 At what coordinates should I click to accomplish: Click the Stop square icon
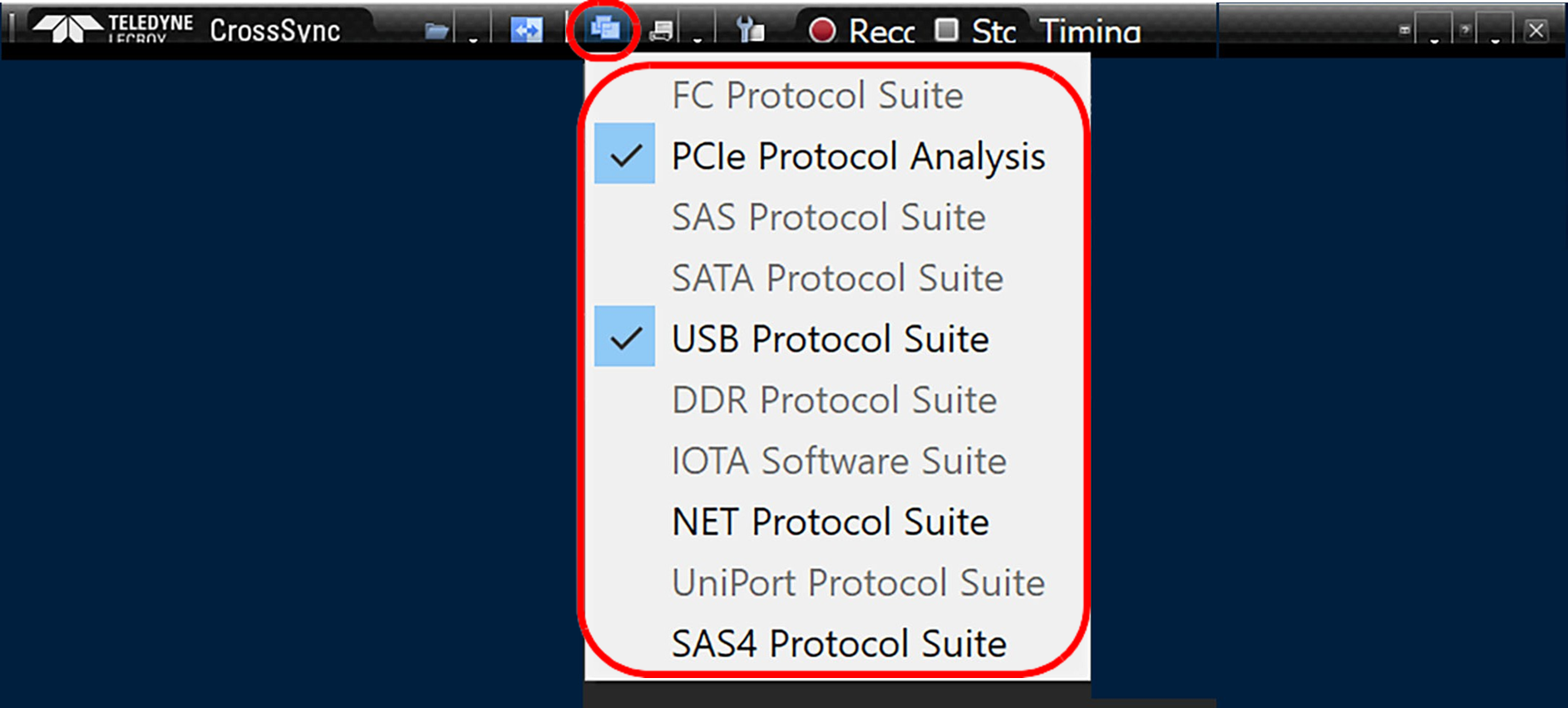[946, 30]
